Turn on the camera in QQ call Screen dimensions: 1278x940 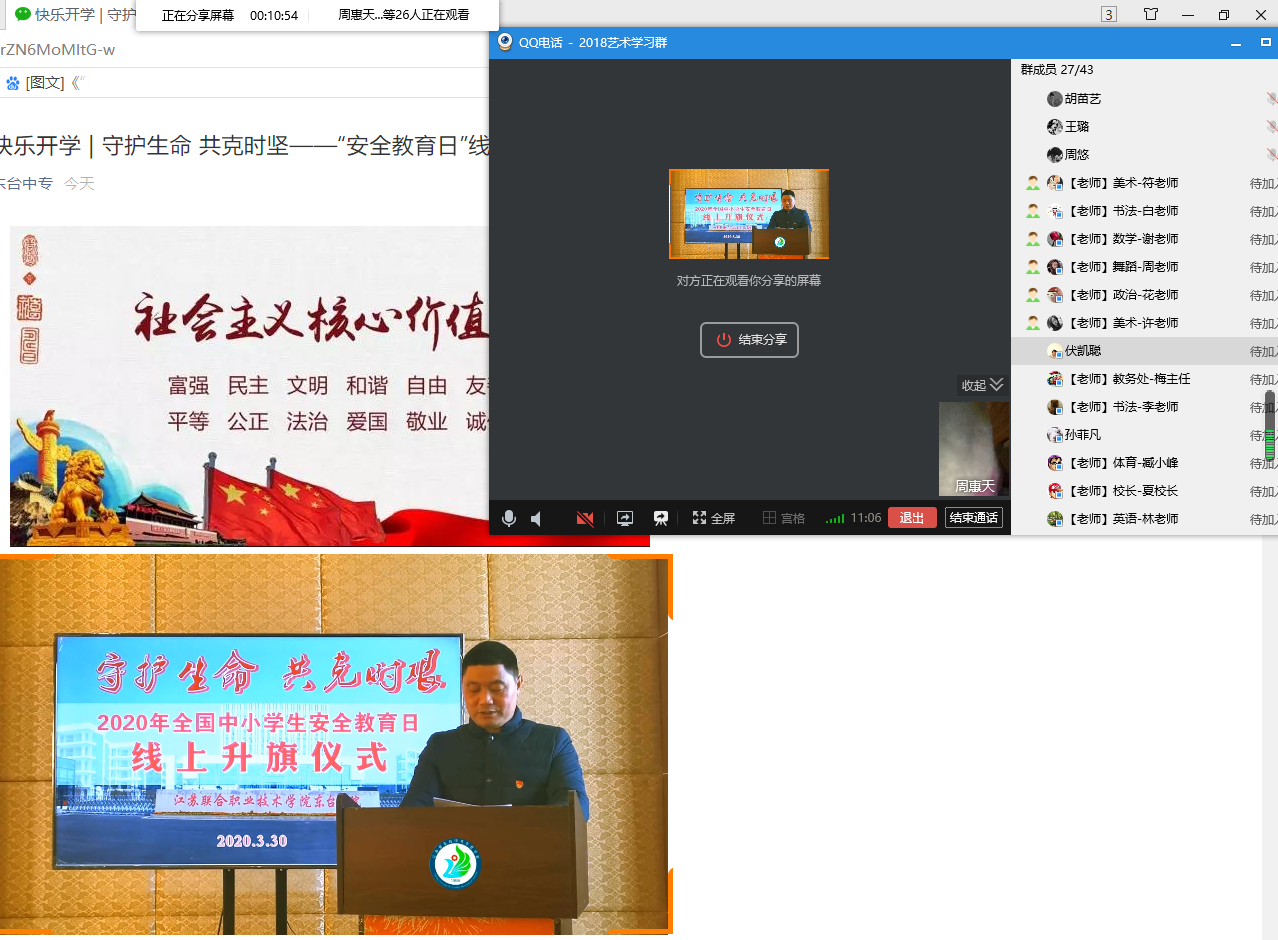point(585,518)
